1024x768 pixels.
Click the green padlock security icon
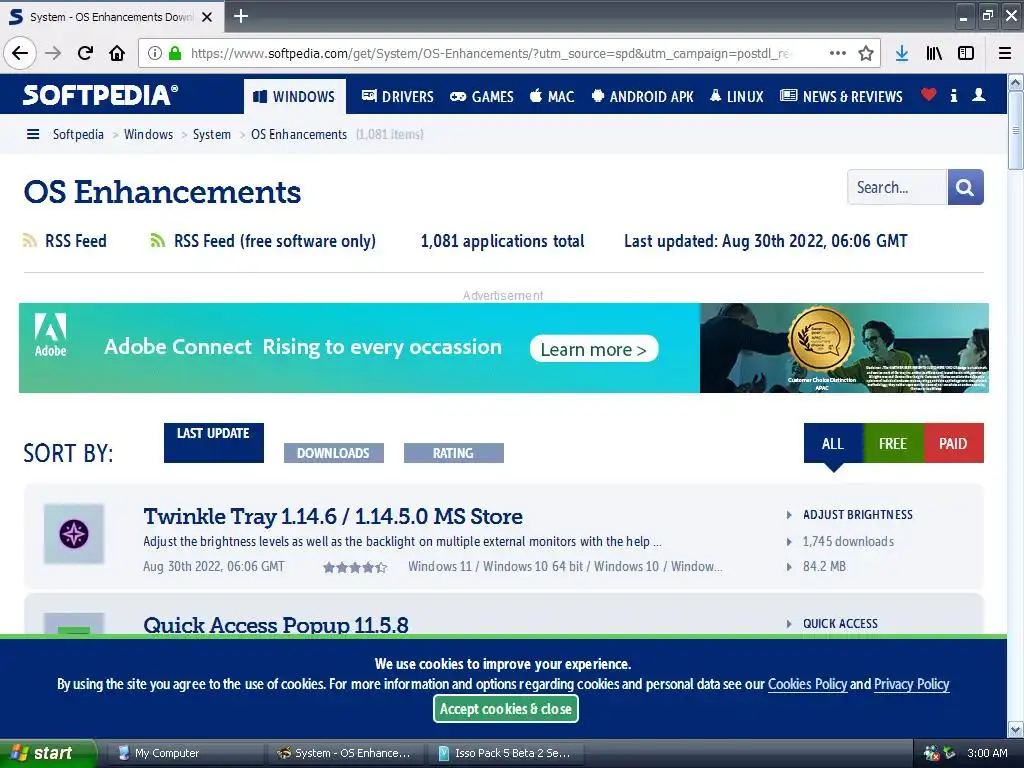pos(175,54)
